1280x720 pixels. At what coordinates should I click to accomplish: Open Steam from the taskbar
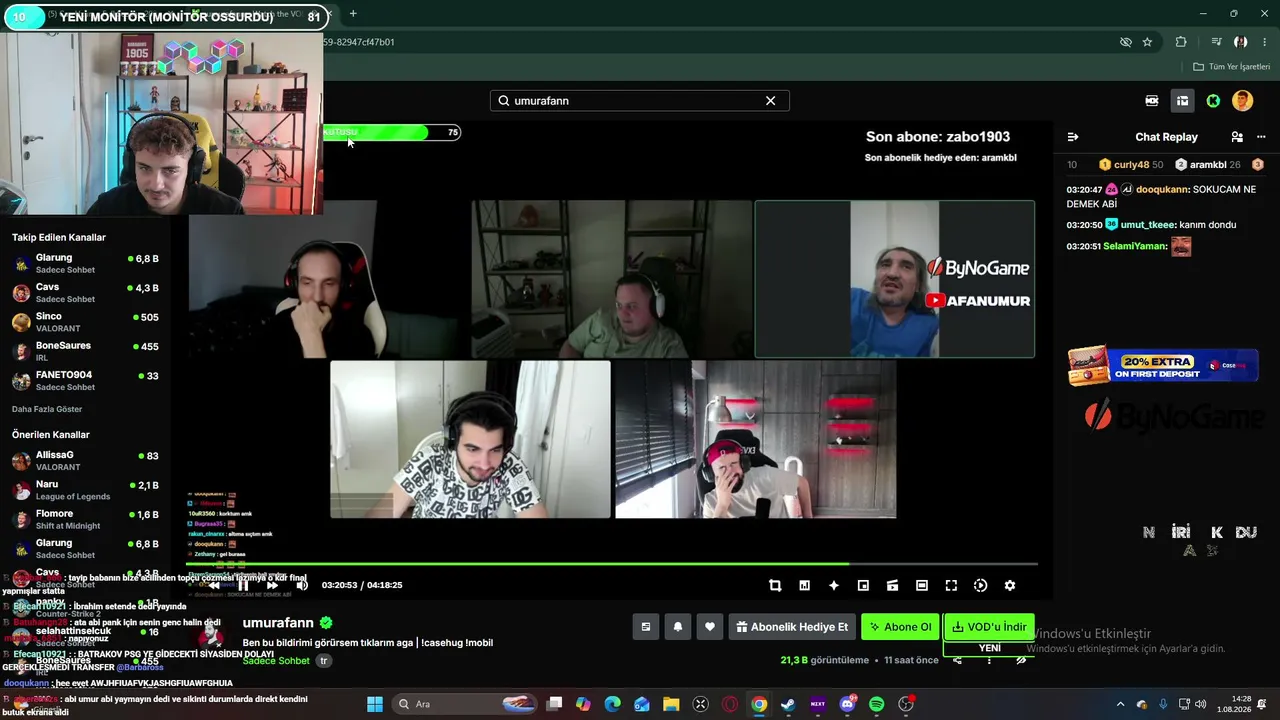788,705
